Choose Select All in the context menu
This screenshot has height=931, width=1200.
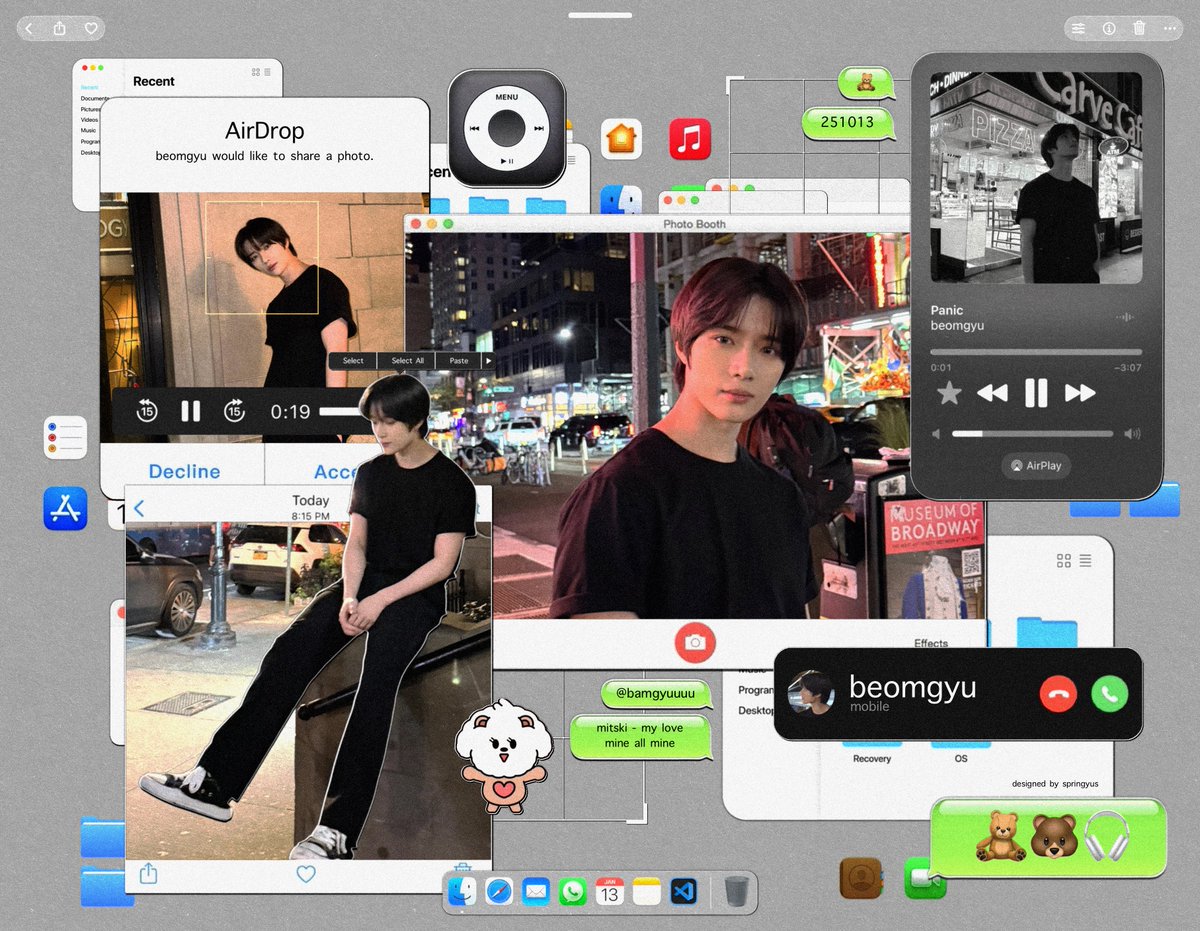[407, 360]
